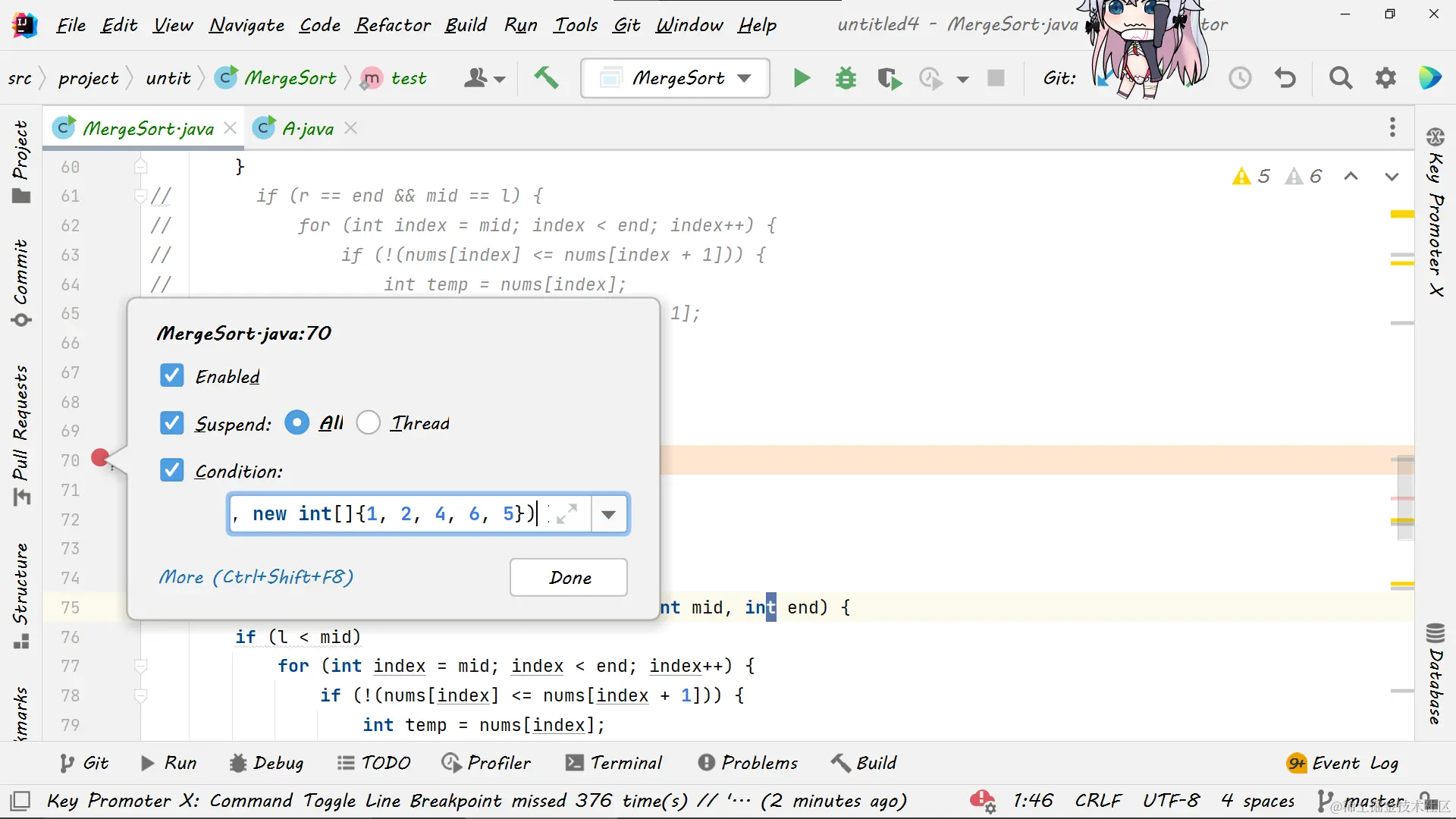
Task: Click the green Run arrow icon
Action: (802, 78)
